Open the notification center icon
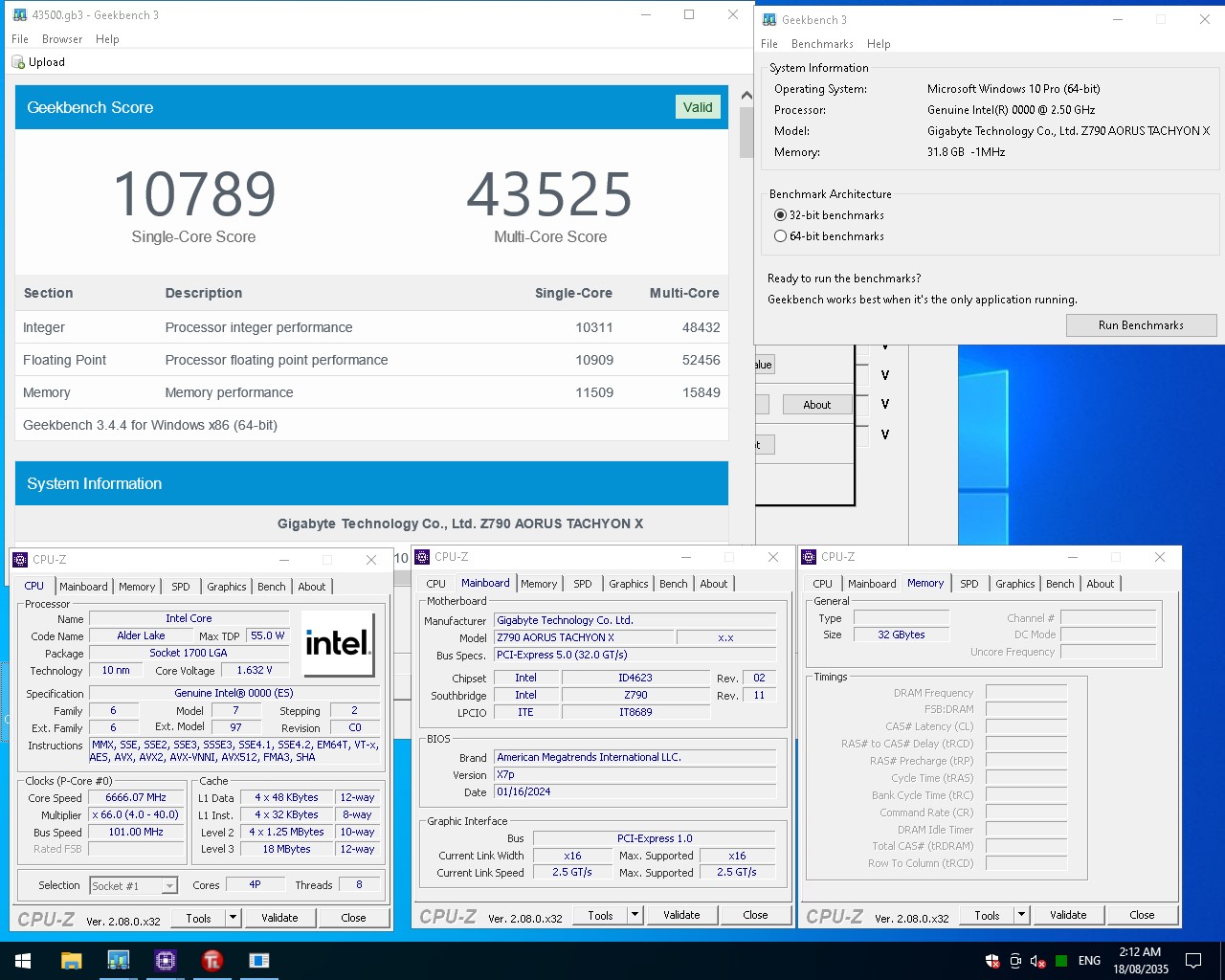1225x980 pixels. pos(1193,961)
